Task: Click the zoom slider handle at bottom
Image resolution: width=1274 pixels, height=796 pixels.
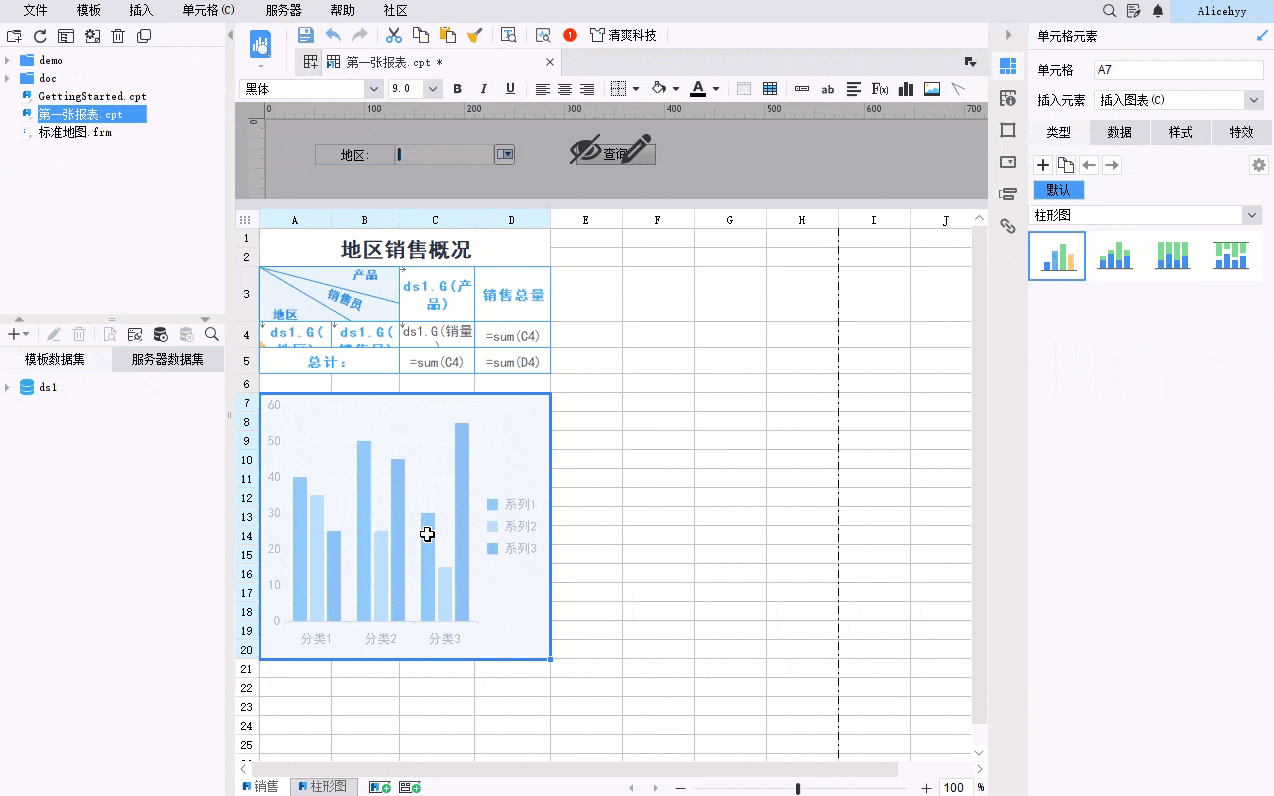Action: 797,788
